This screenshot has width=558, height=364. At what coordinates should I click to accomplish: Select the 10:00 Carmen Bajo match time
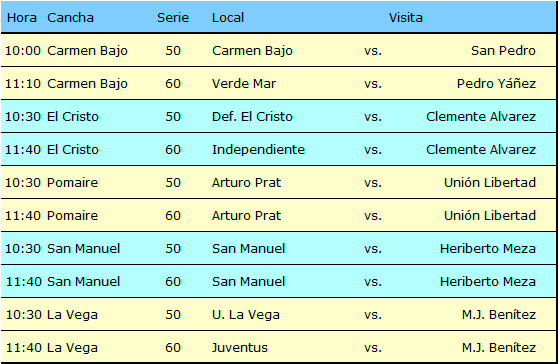click(x=23, y=51)
